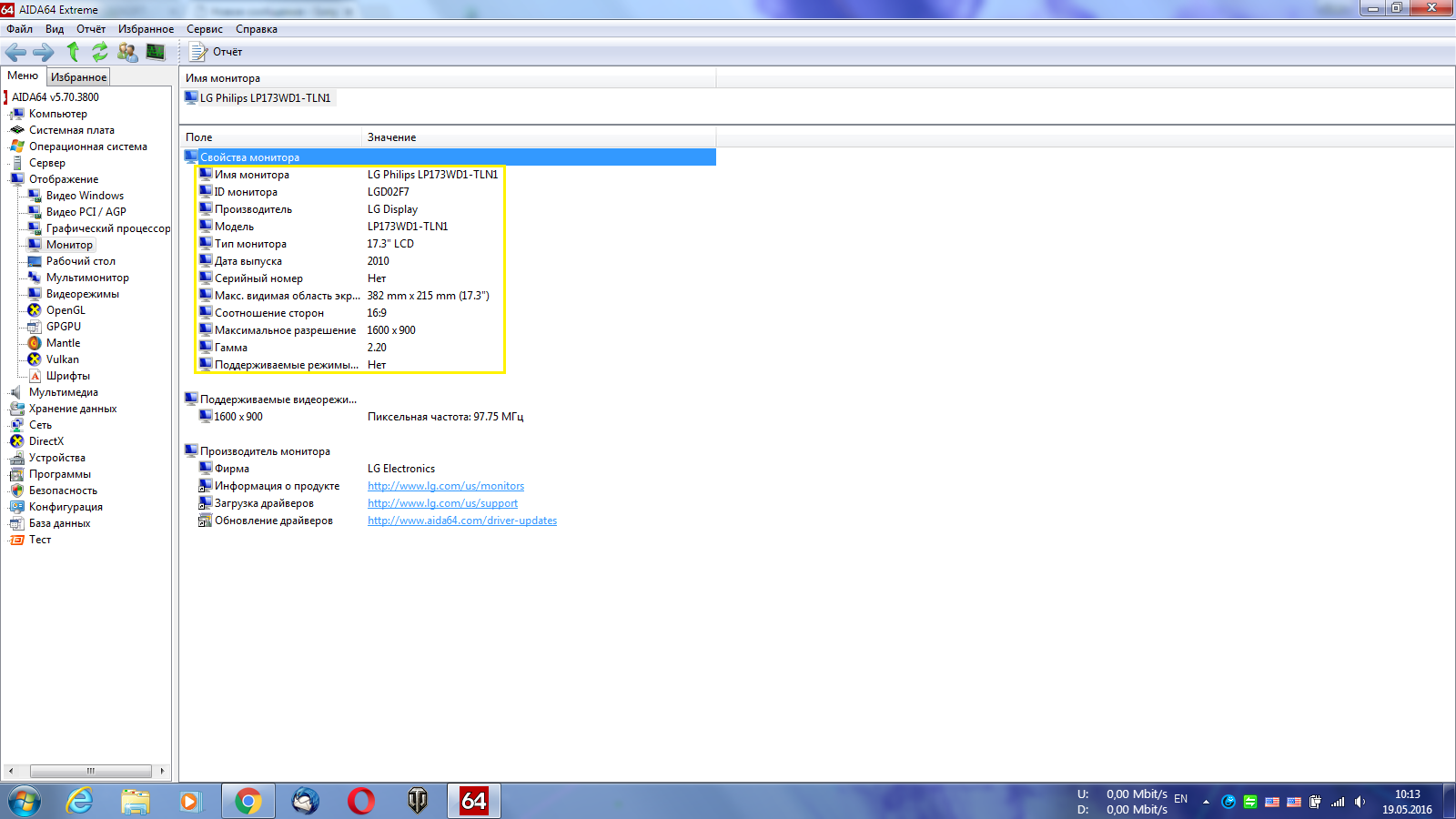1456x819 pixels.
Task: Select Компьютер in the tree
Action: point(57,114)
